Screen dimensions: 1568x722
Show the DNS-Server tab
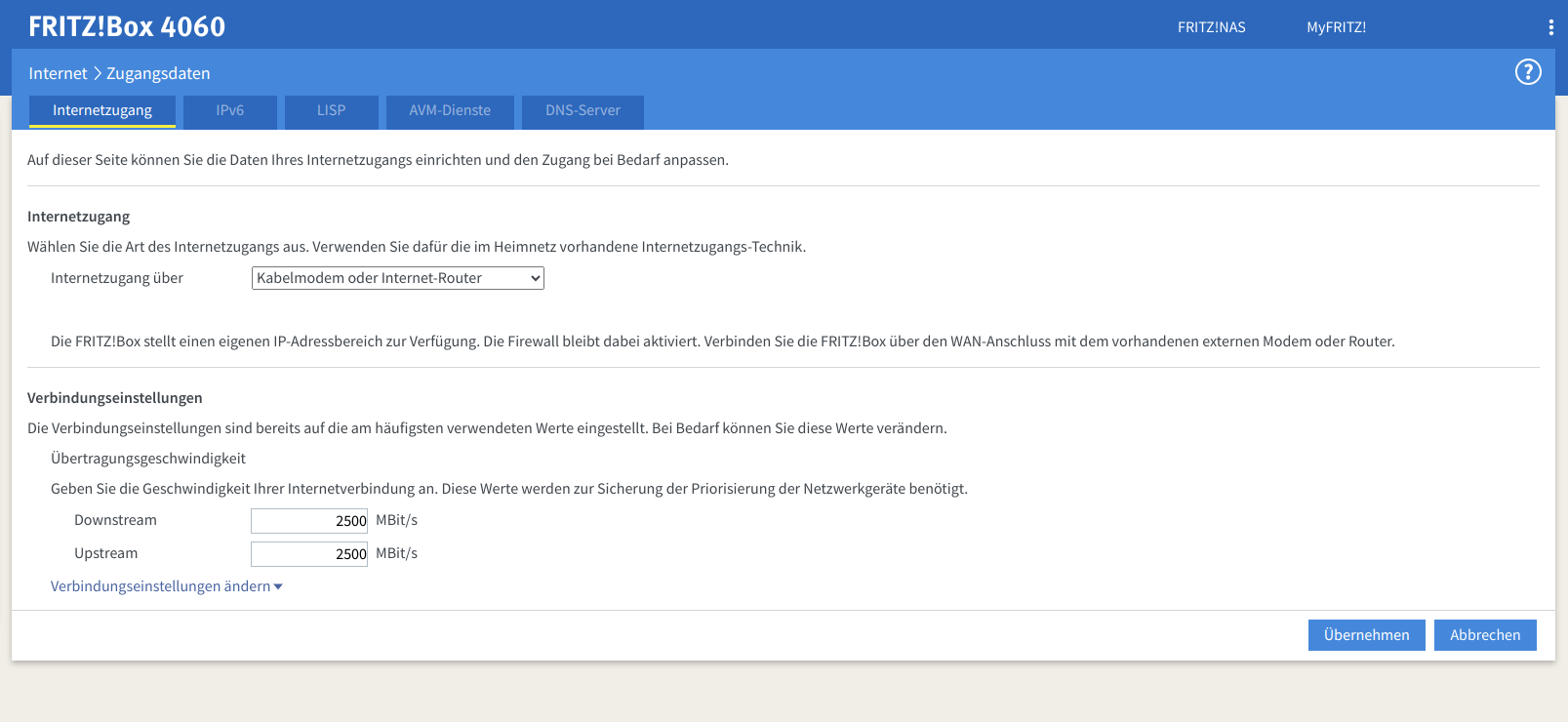point(583,111)
